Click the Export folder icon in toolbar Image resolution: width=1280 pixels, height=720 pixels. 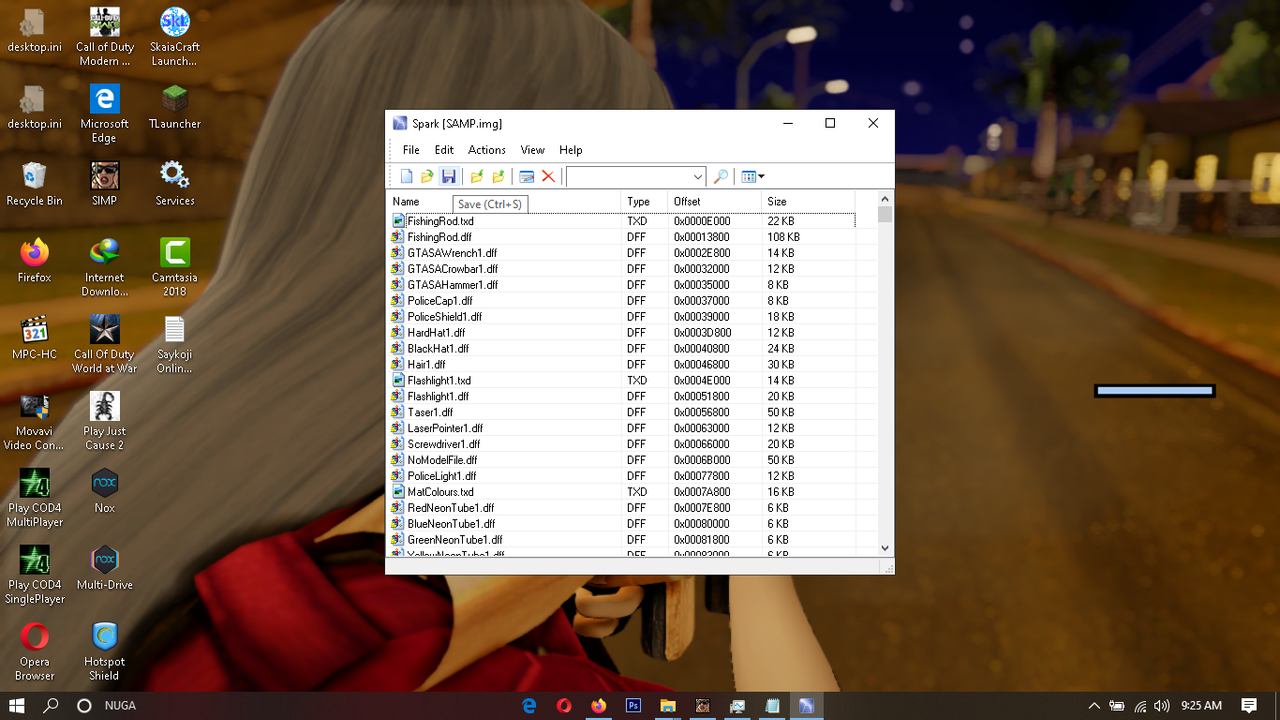tap(498, 177)
